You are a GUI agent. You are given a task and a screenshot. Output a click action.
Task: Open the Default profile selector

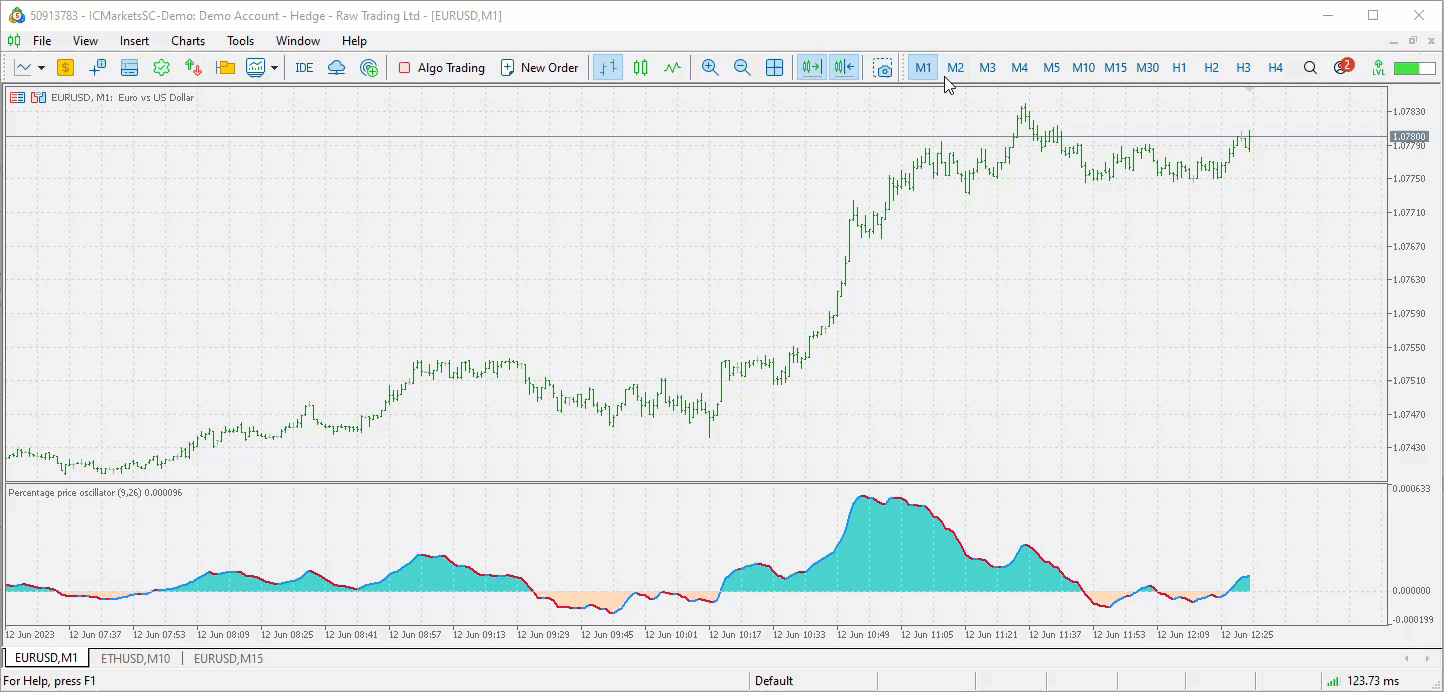pos(775,680)
